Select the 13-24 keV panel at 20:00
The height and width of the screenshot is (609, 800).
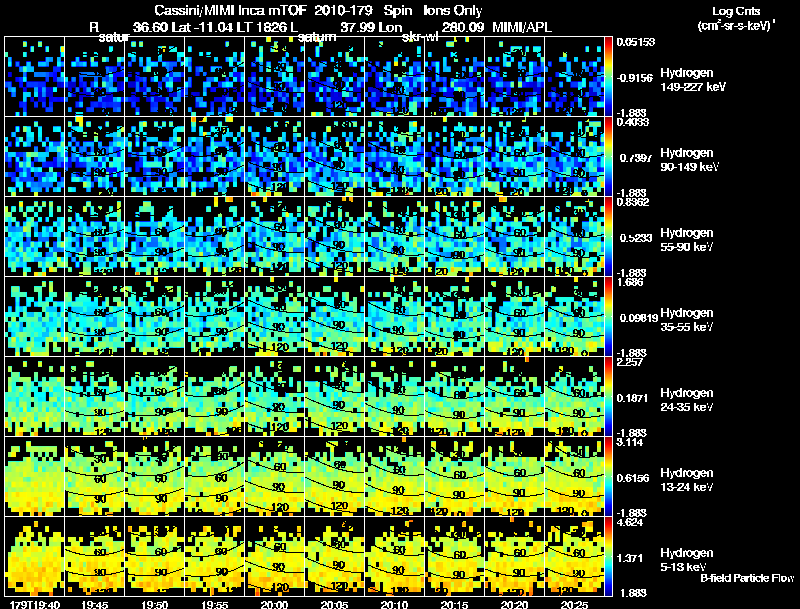coord(274,476)
